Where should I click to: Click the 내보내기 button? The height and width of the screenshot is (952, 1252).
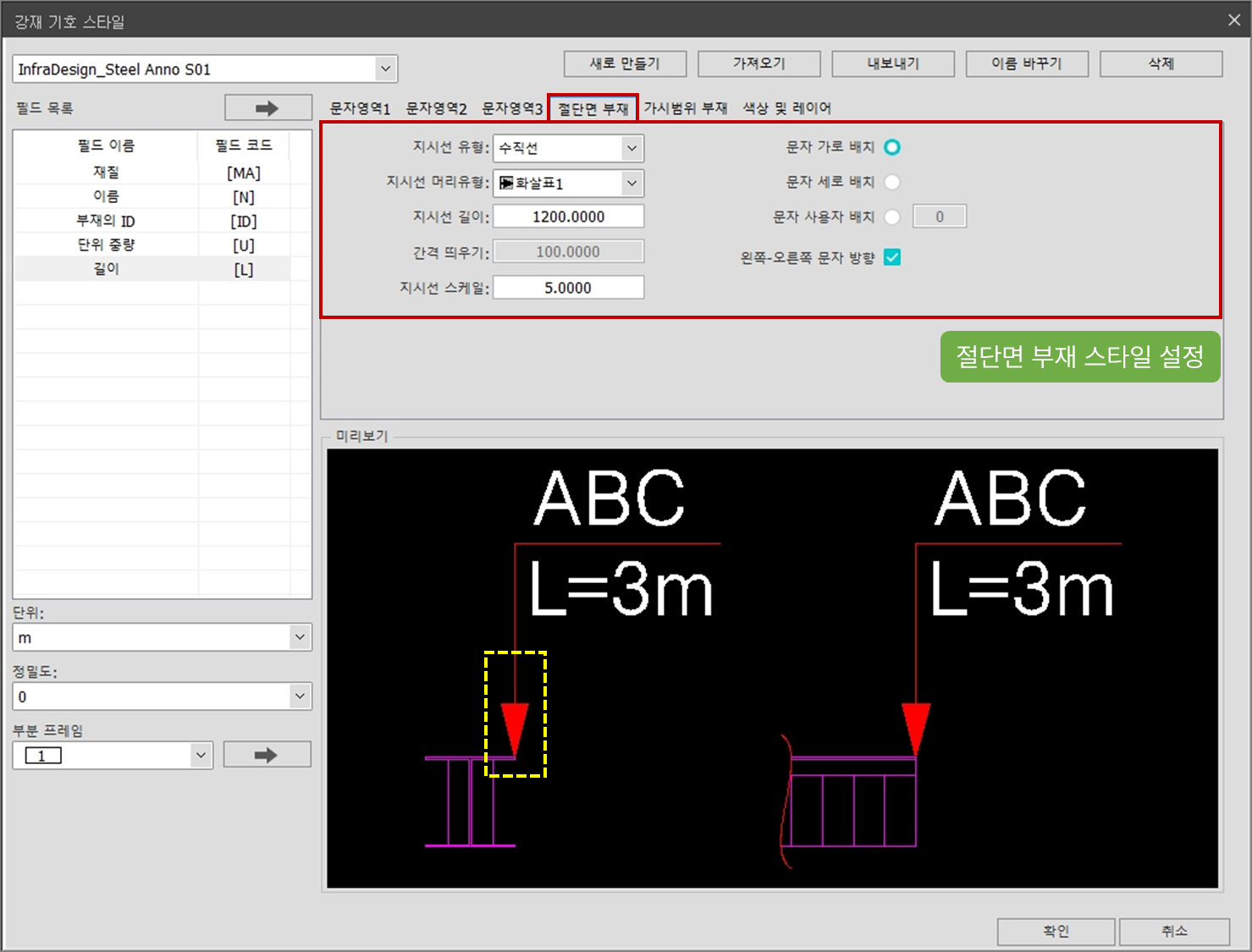tap(893, 63)
